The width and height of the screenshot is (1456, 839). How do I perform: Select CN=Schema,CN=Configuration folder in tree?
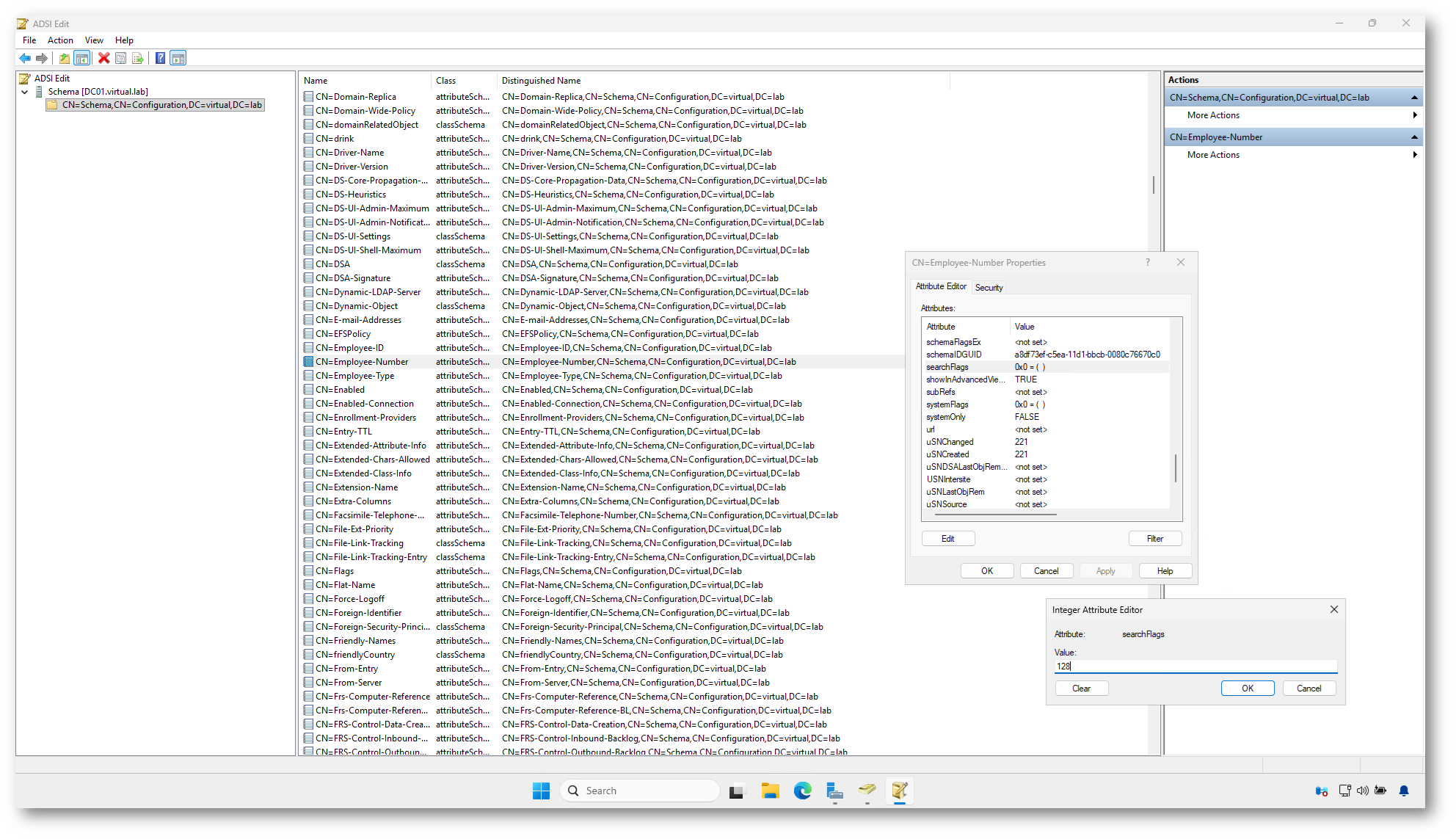[155, 105]
